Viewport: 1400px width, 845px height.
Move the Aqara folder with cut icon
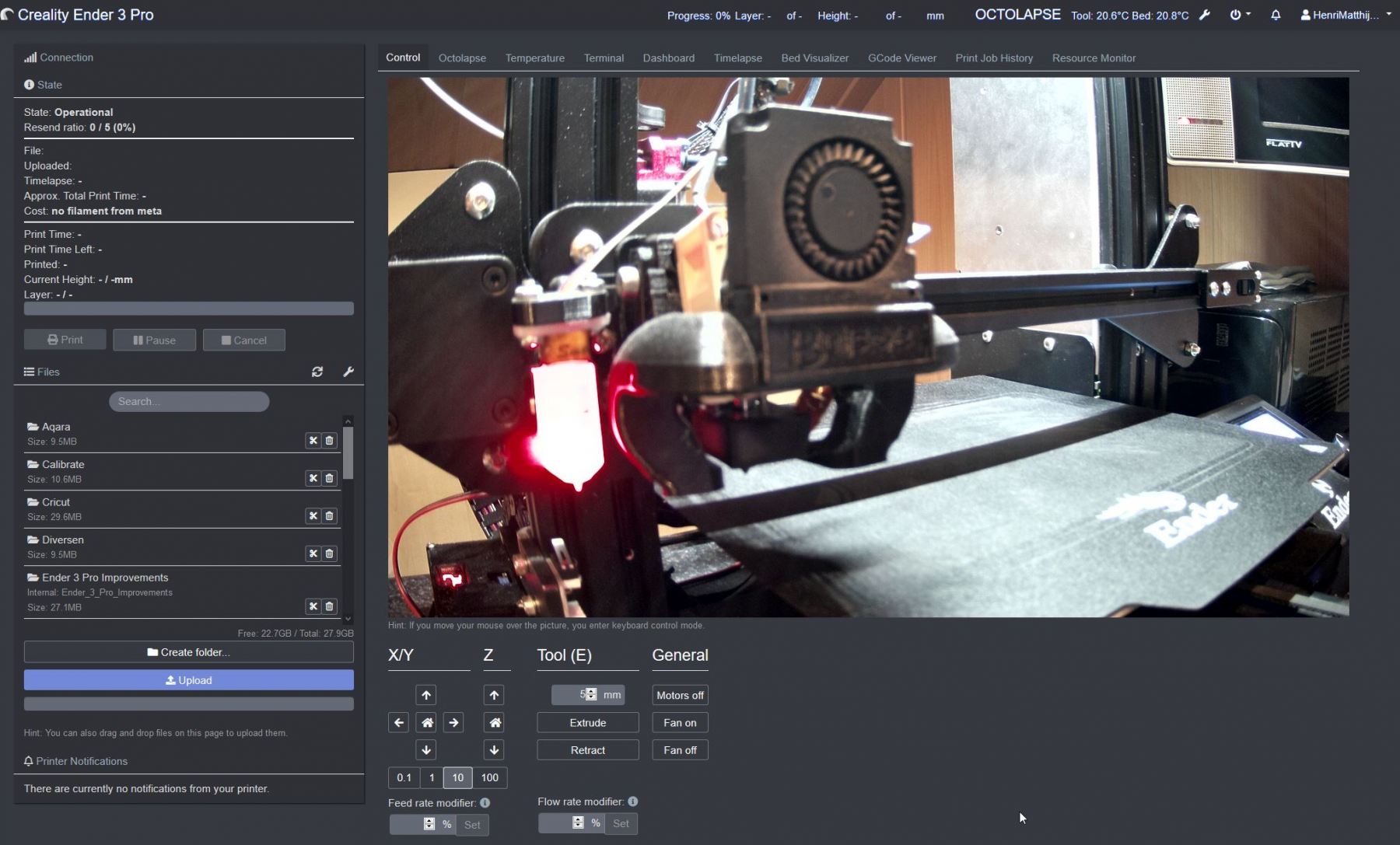pos(313,441)
